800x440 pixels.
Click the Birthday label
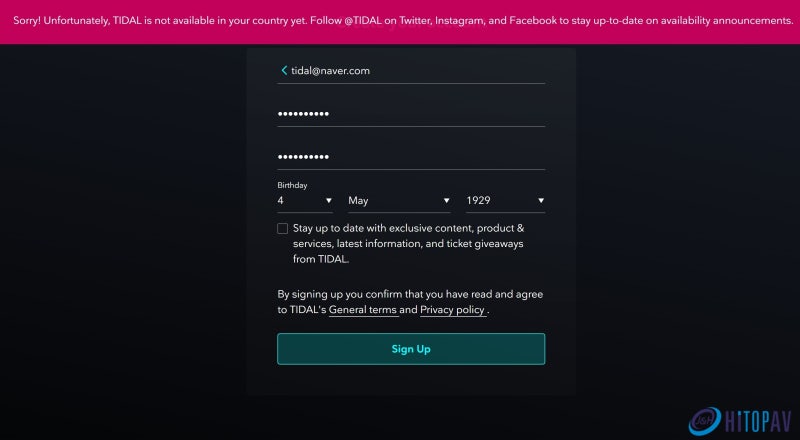[292, 185]
